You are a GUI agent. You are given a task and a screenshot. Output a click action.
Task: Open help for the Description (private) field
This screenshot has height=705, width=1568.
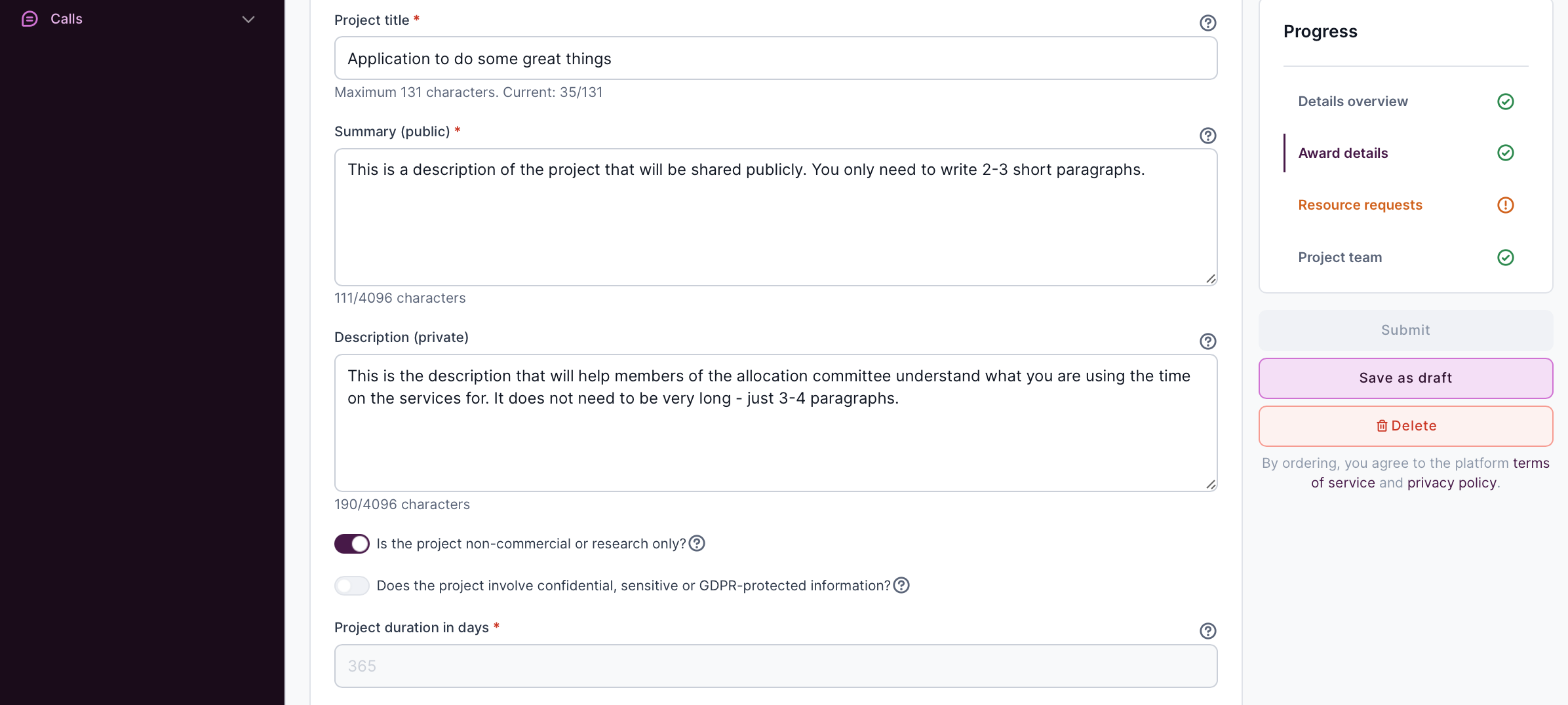point(1208,341)
